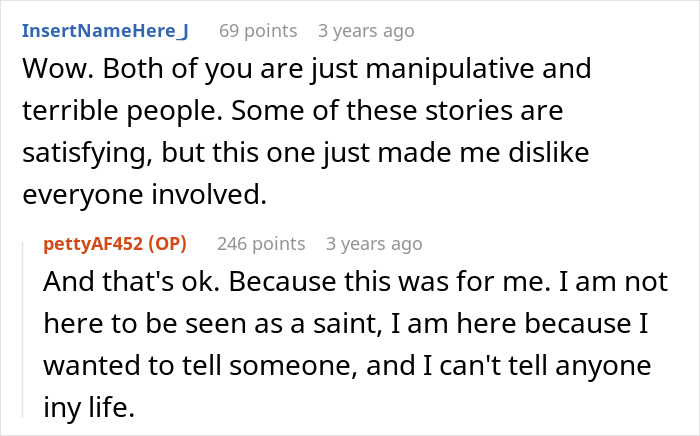Click the line starting 'terrible people. Some of'
The image size is (700, 436).
293,111
